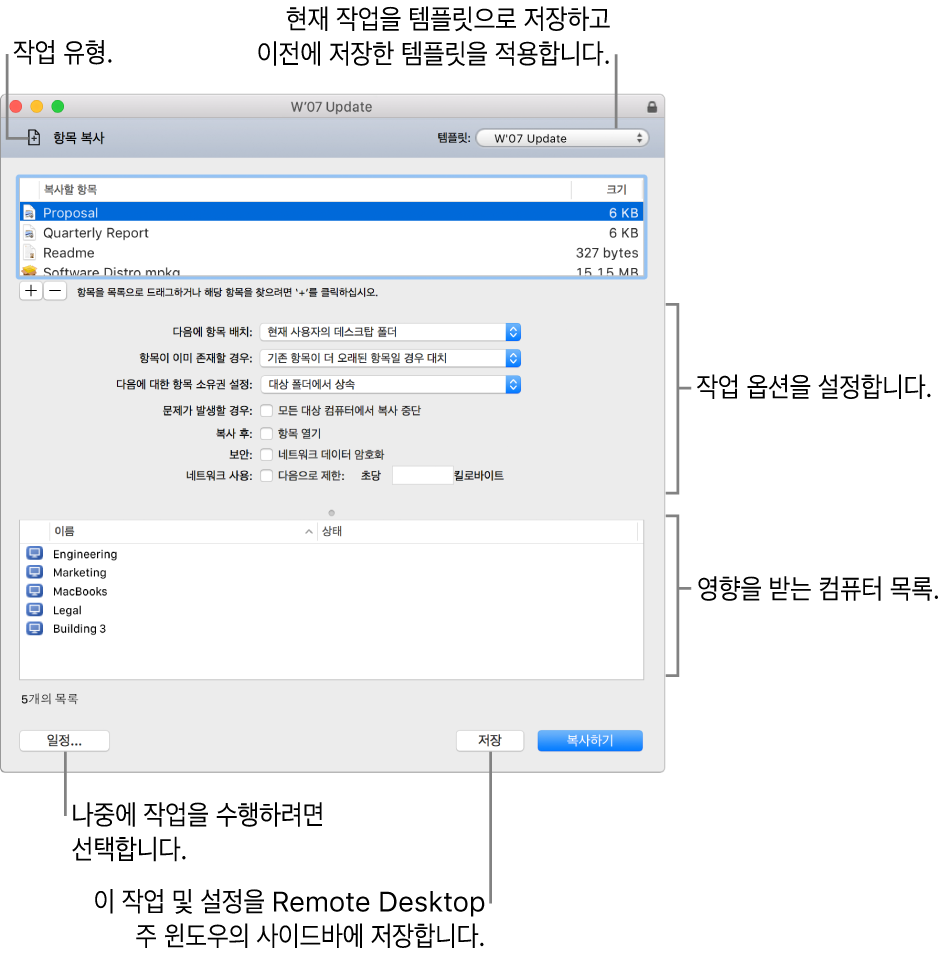Click the 킬로바이트 limit input field
Image resolution: width=950 pixels, height=958 pixels.
click(422, 476)
